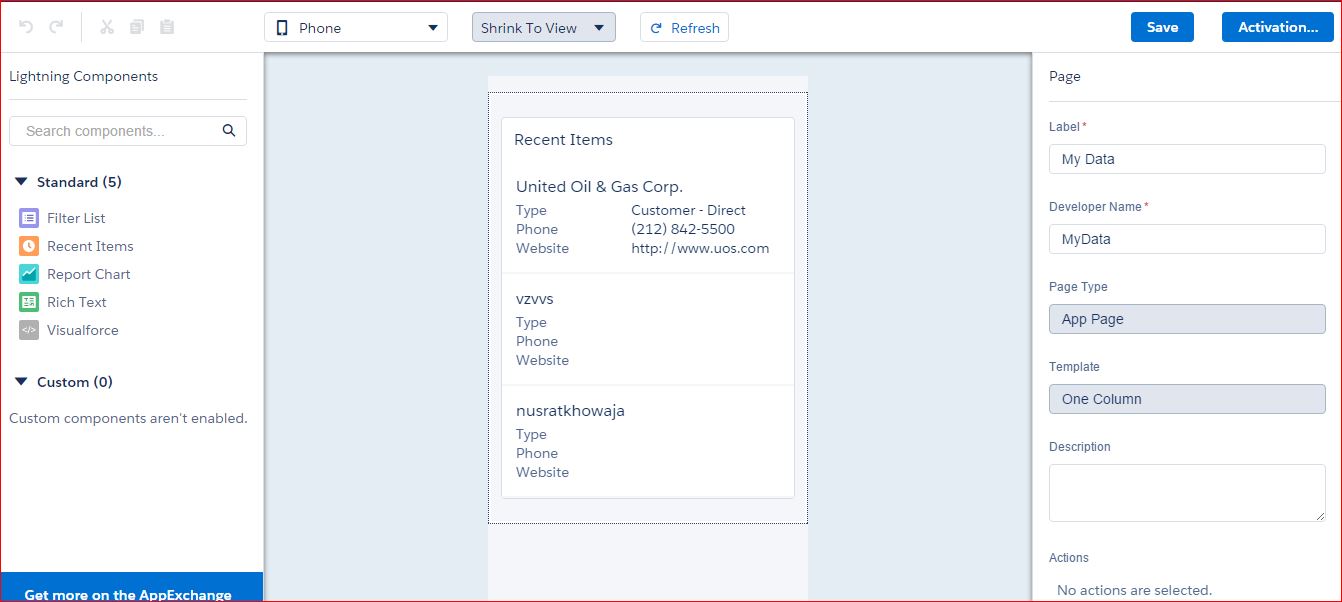The width and height of the screenshot is (1342, 602).
Task: Click the Description text area
Action: point(1187,493)
